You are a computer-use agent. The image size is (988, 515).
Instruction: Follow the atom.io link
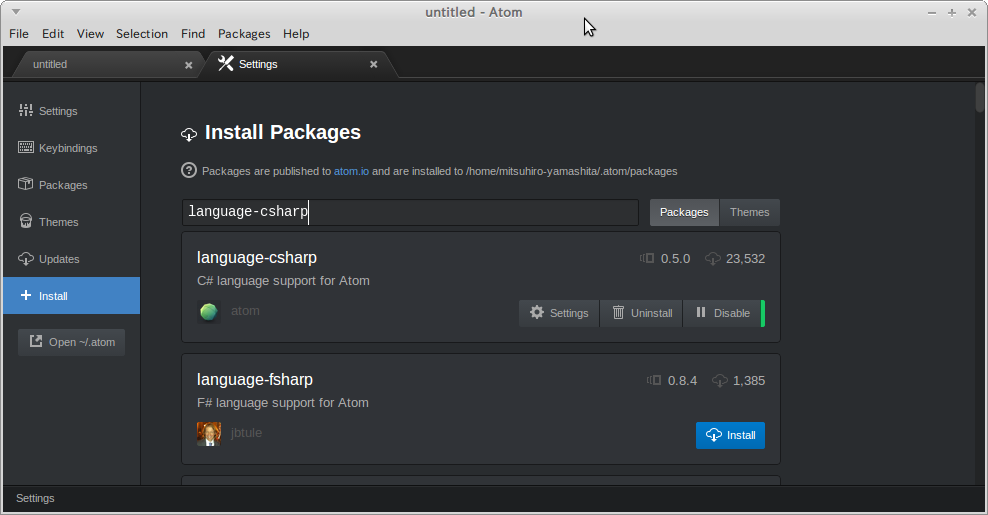(351, 171)
